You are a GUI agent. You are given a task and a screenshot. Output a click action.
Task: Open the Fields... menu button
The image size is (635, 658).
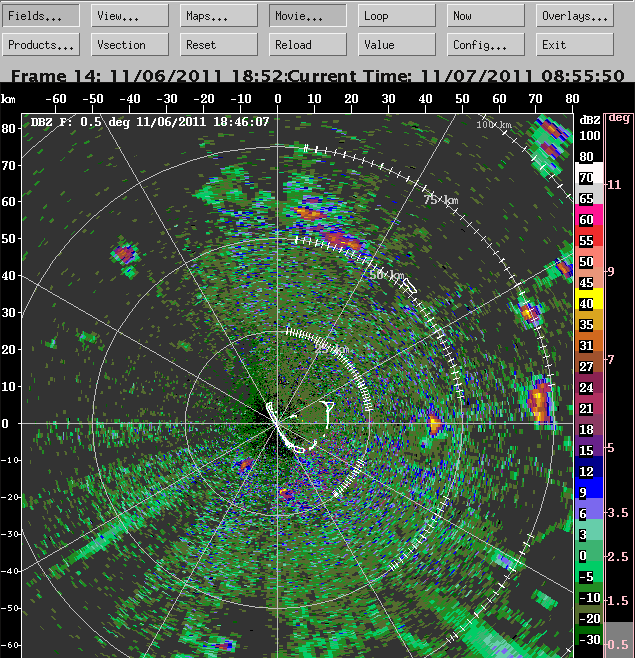coord(41,16)
